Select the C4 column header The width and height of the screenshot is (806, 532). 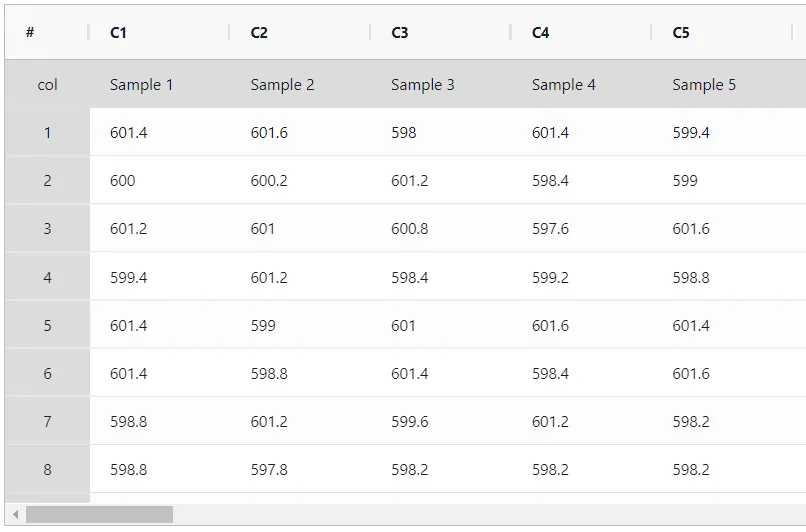(581, 32)
